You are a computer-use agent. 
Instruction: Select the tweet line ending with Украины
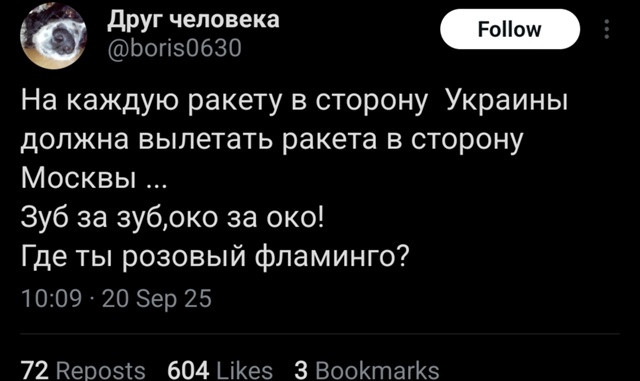[294, 101]
